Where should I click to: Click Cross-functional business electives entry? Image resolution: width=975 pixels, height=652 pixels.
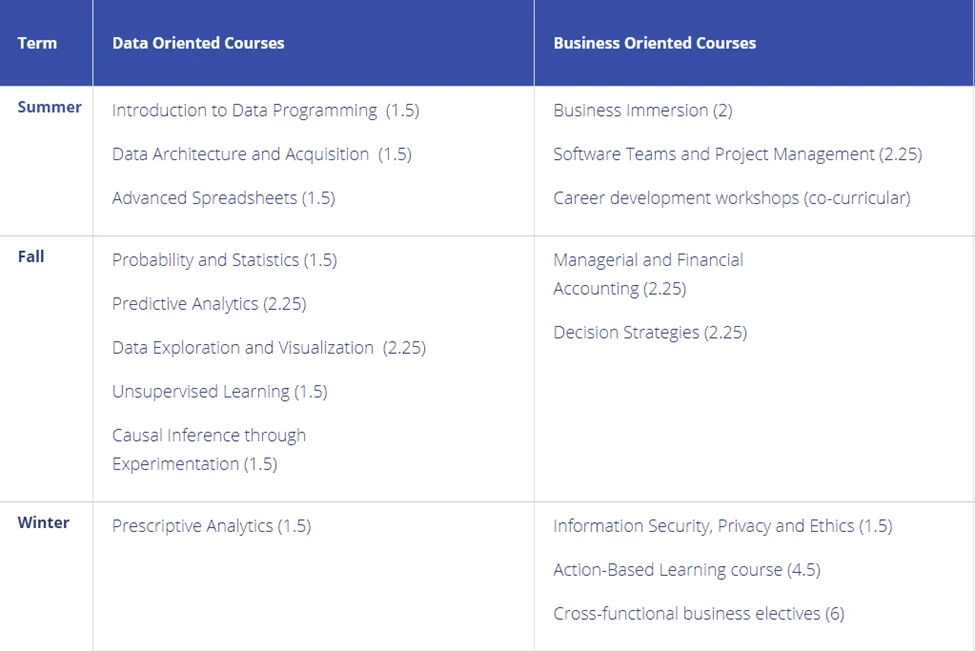coord(698,614)
